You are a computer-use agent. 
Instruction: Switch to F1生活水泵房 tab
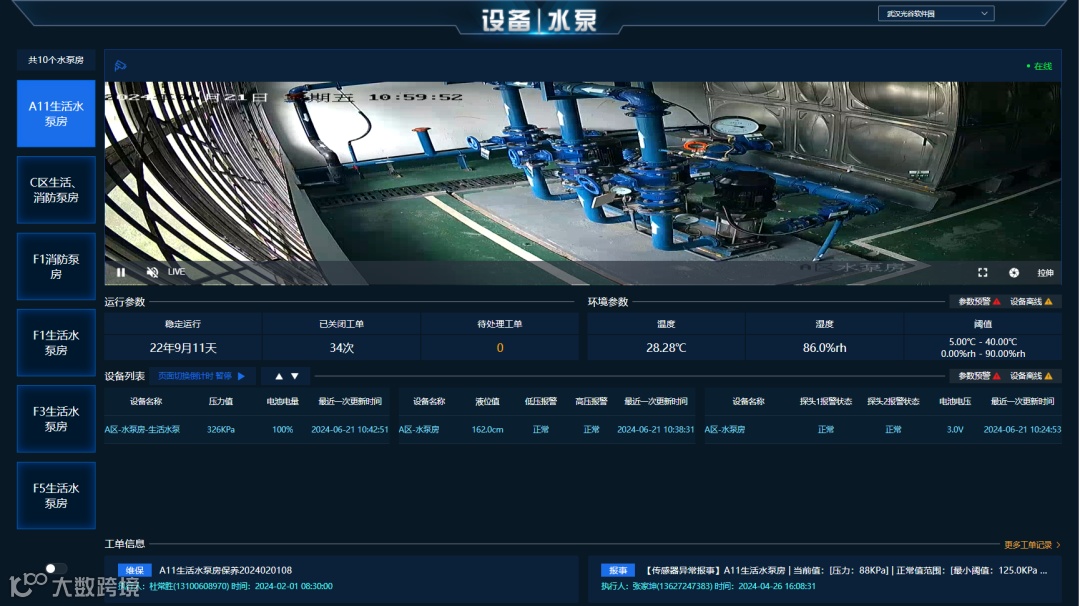pyautogui.click(x=56, y=343)
